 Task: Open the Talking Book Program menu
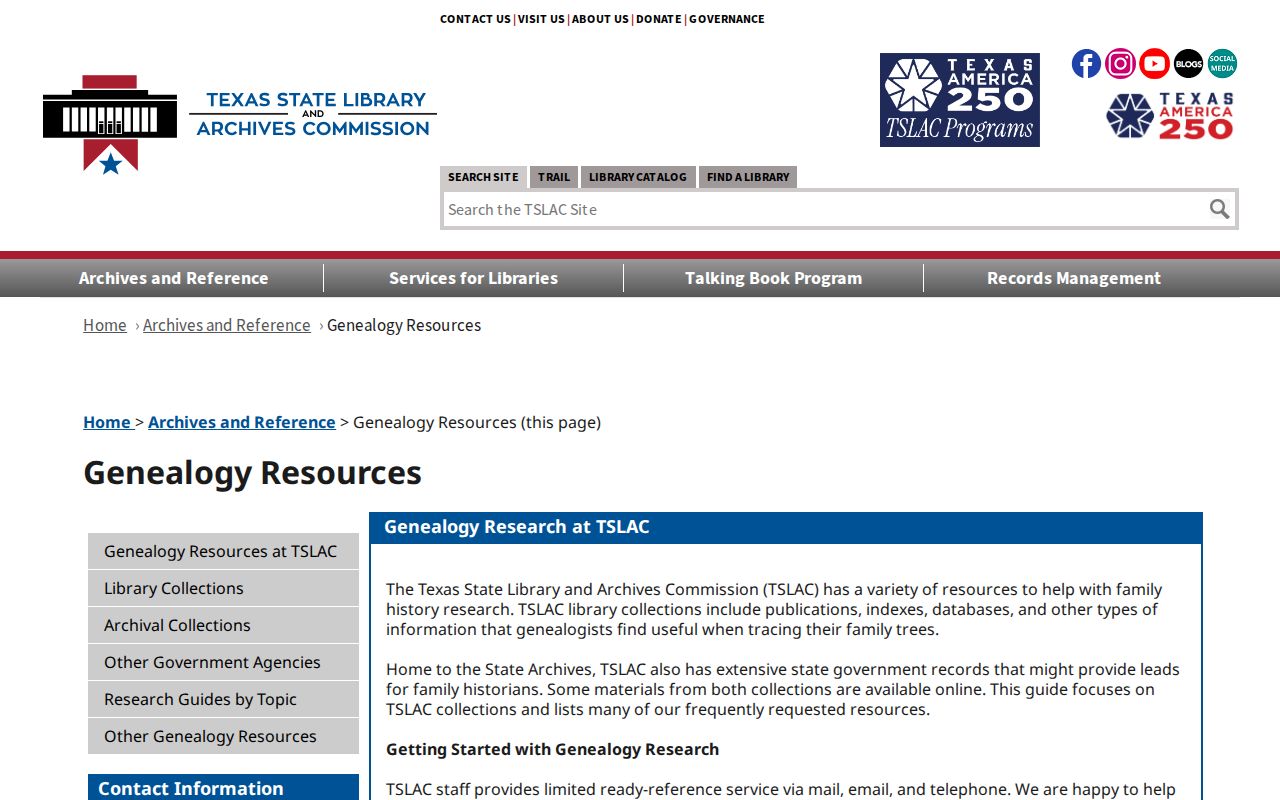pos(774,278)
